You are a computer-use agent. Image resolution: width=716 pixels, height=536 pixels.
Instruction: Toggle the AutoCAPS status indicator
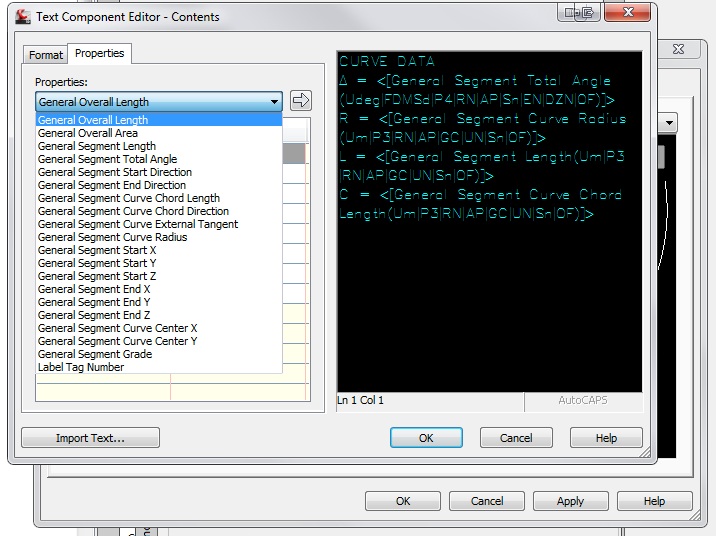point(583,400)
